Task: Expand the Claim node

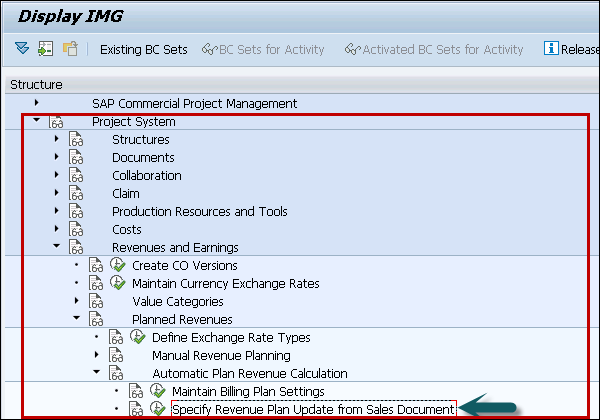Action: tap(57, 192)
